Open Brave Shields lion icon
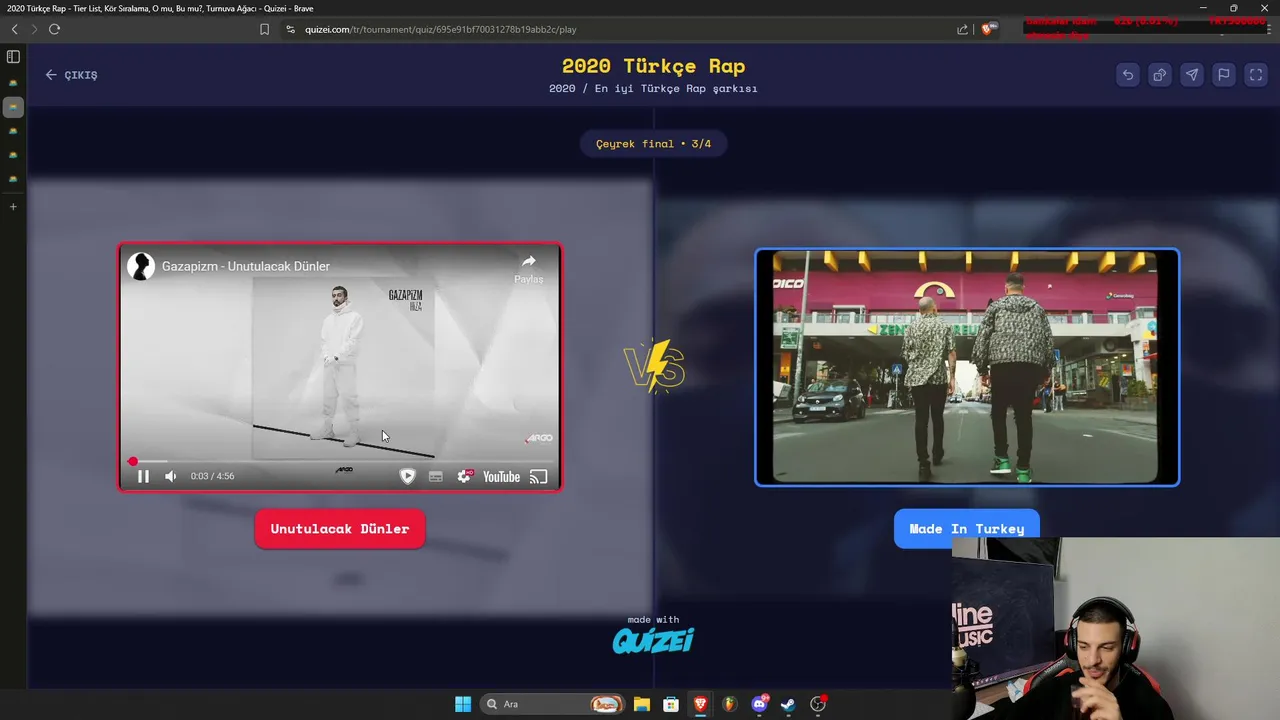1280x720 pixels. [x=988, y=29]
